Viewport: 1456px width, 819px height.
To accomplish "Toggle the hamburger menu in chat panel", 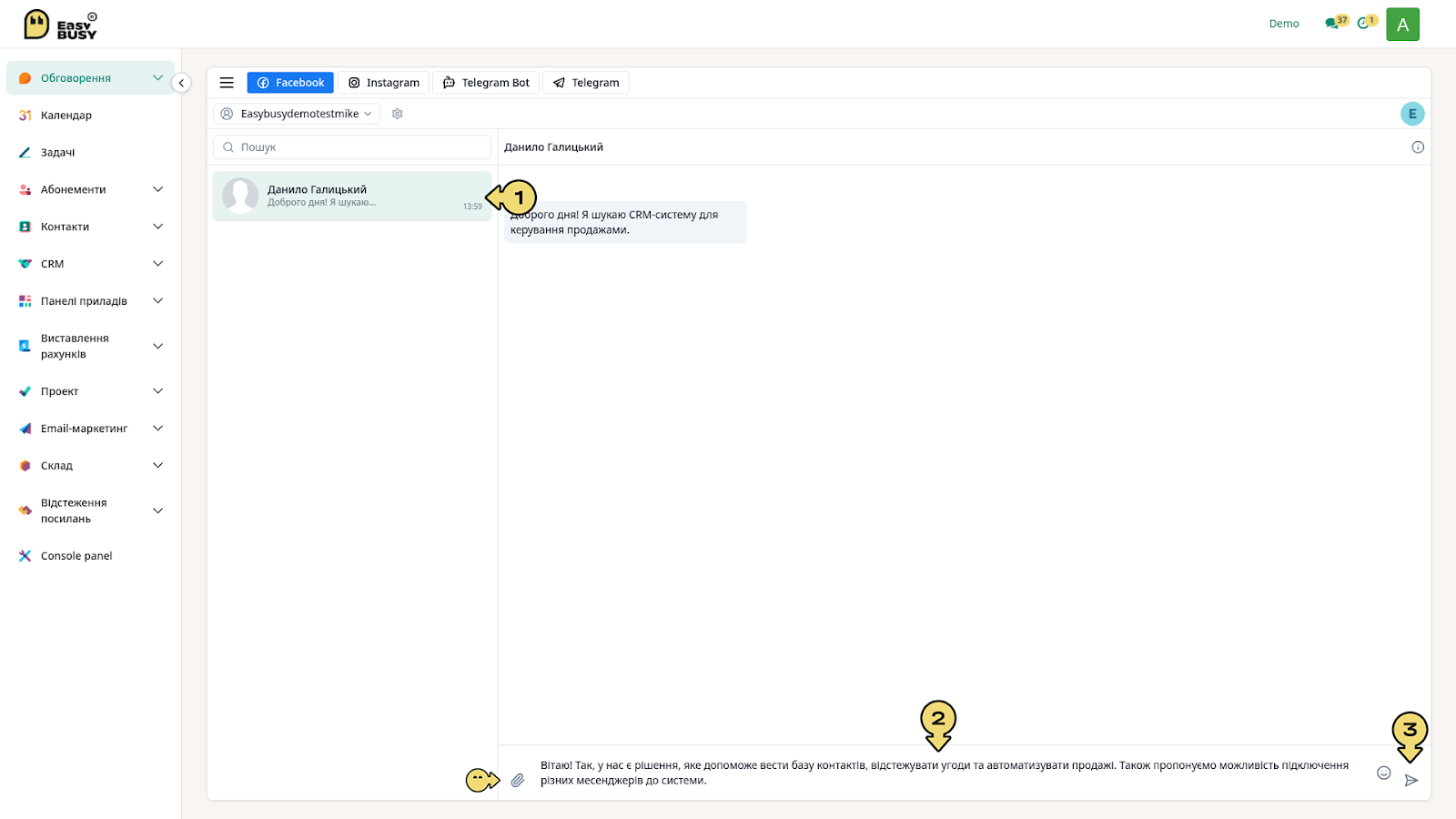I will click(x=227, y=83).
